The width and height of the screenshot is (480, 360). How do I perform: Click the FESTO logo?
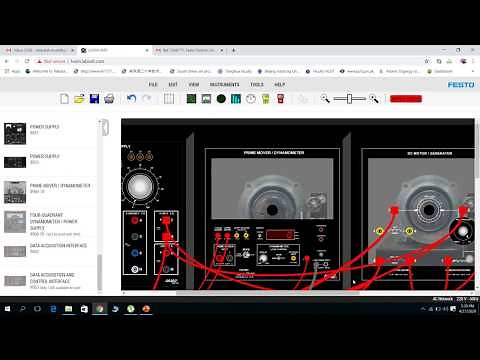461,85
